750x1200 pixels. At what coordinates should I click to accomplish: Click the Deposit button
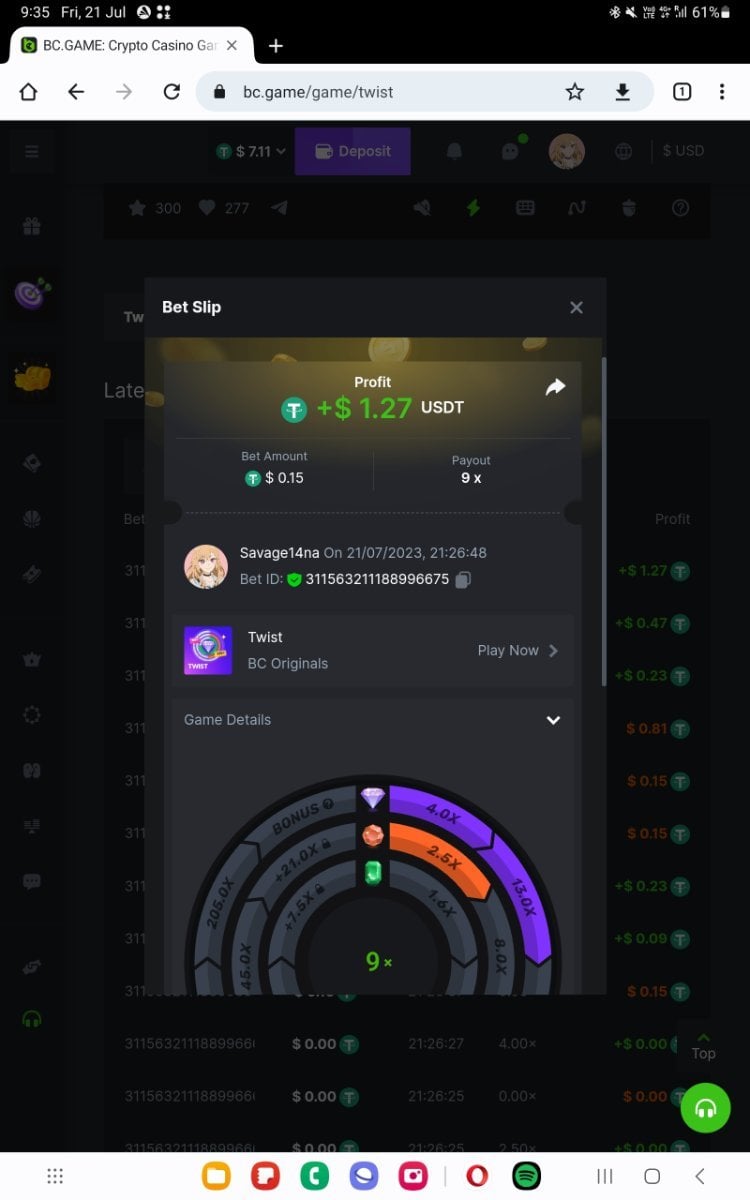[352, 151]
